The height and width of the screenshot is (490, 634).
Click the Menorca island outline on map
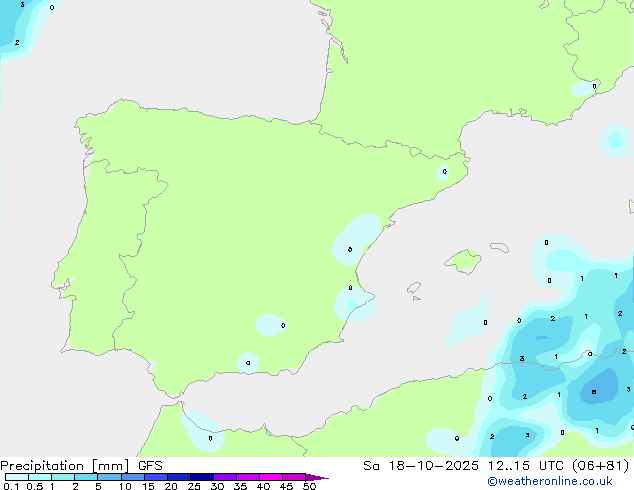(499, 247)
